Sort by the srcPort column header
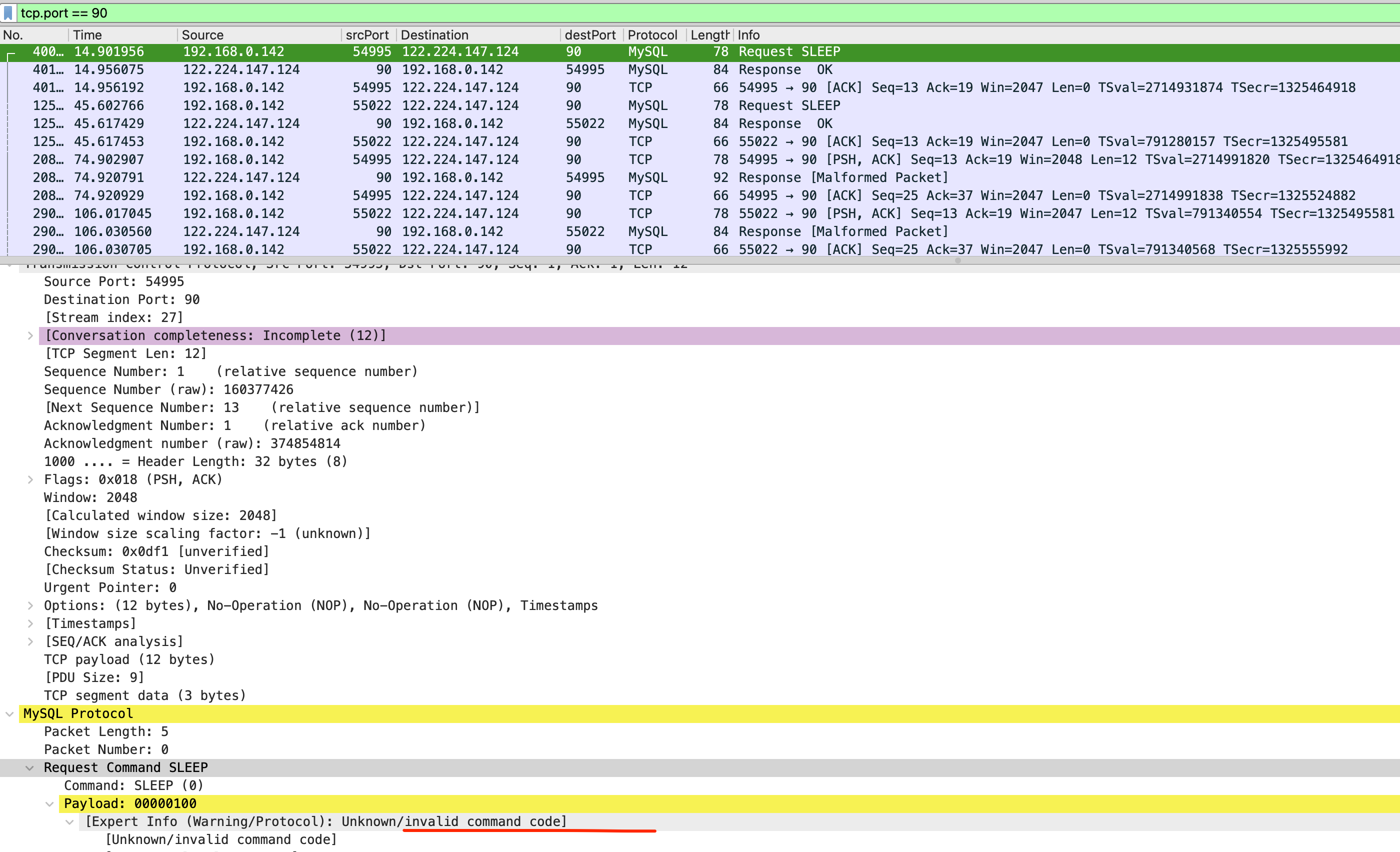The image size is (1400, 852). tap(368, 34)
